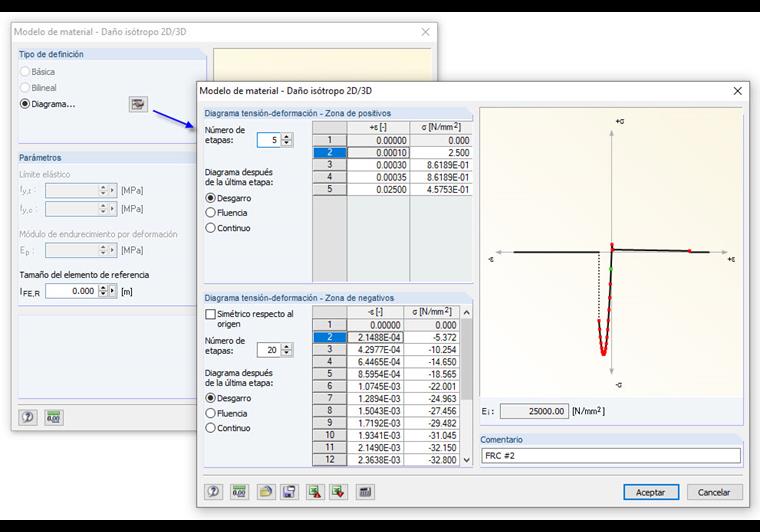Open help in the front dialog toolbar

click(x=213, y=492)
